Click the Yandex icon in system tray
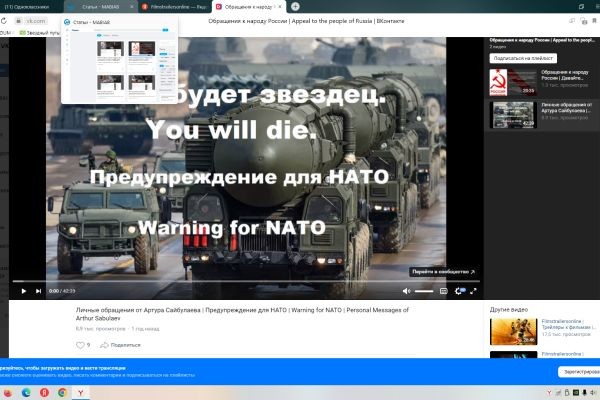The image size is (600, 400). point(549,393)
